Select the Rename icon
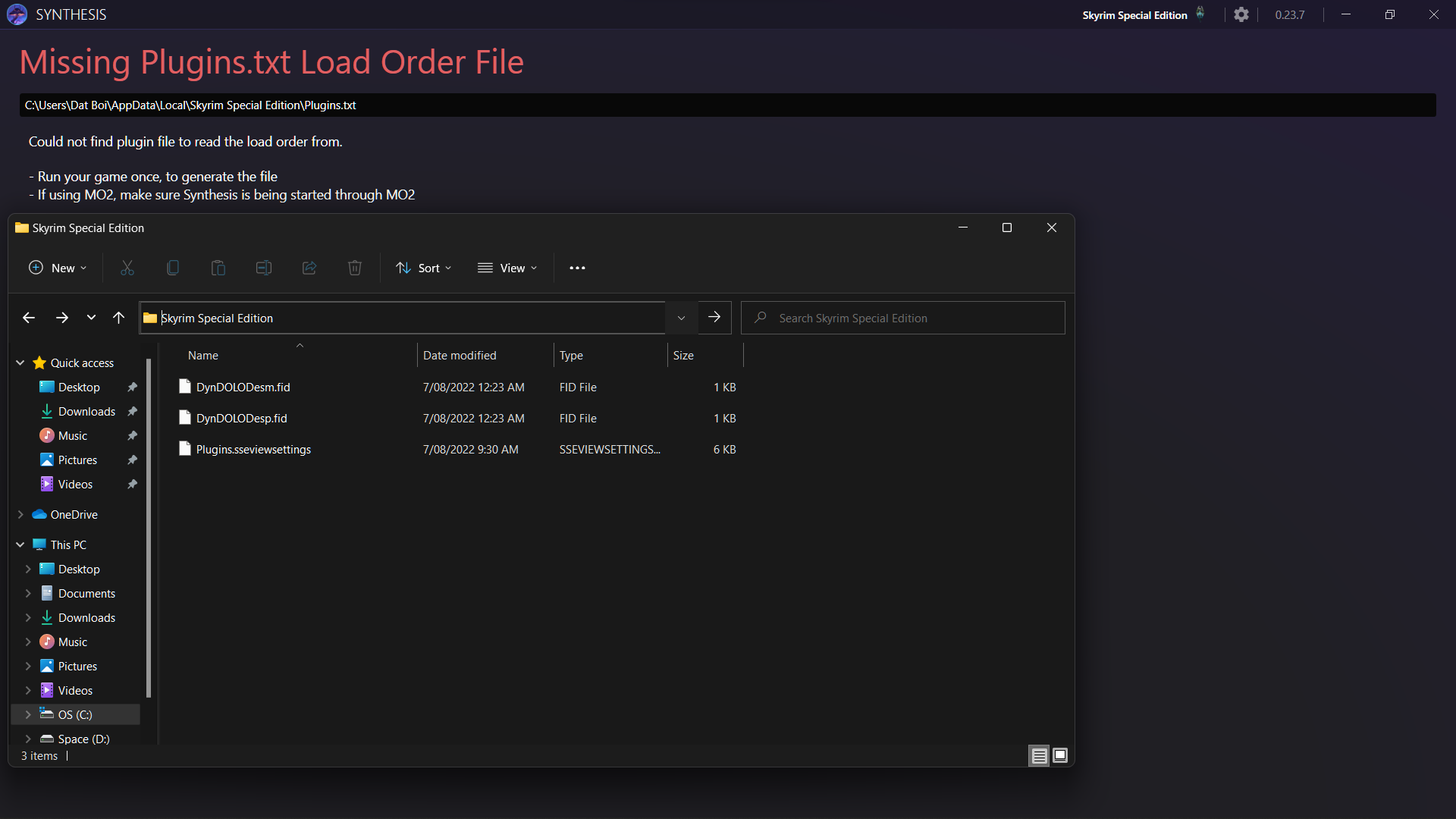 point(263,268)
